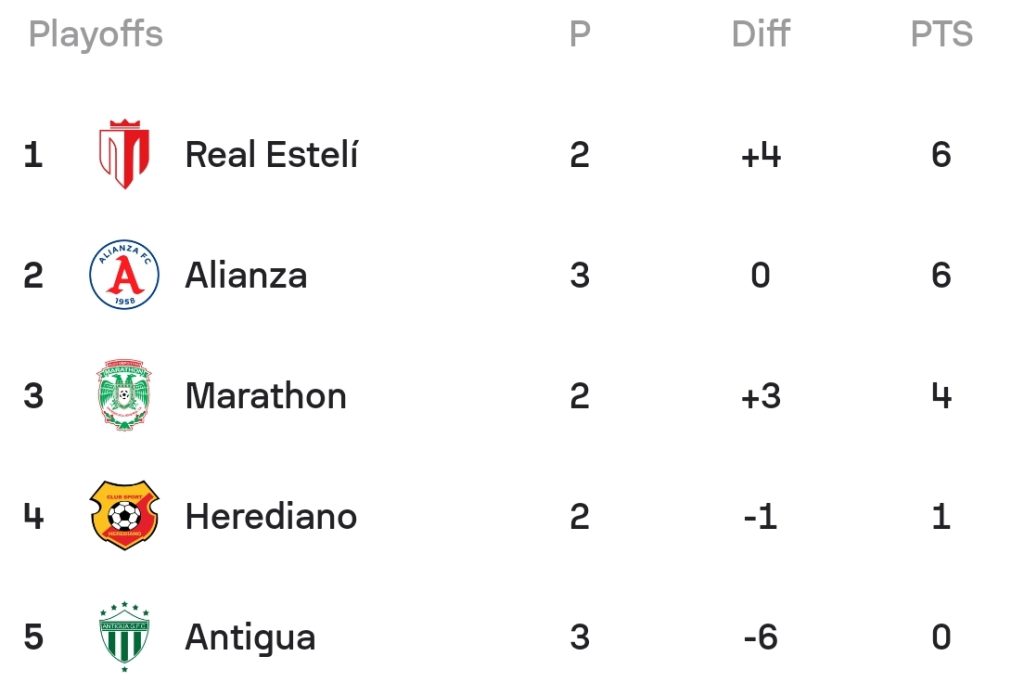Click the Herediano soccer ball crest
The width and height of the screenshot is (1024, 682).
click(x=124, y=515)
